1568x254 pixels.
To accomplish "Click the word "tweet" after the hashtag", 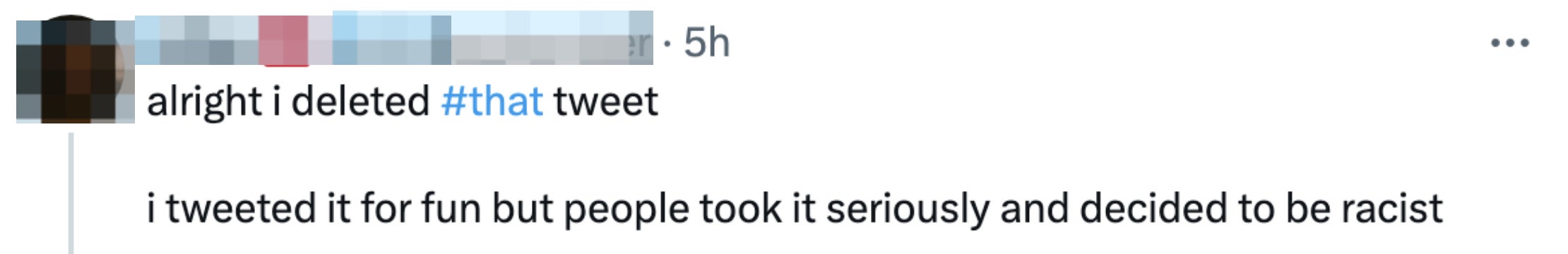I will click(606, 102).
